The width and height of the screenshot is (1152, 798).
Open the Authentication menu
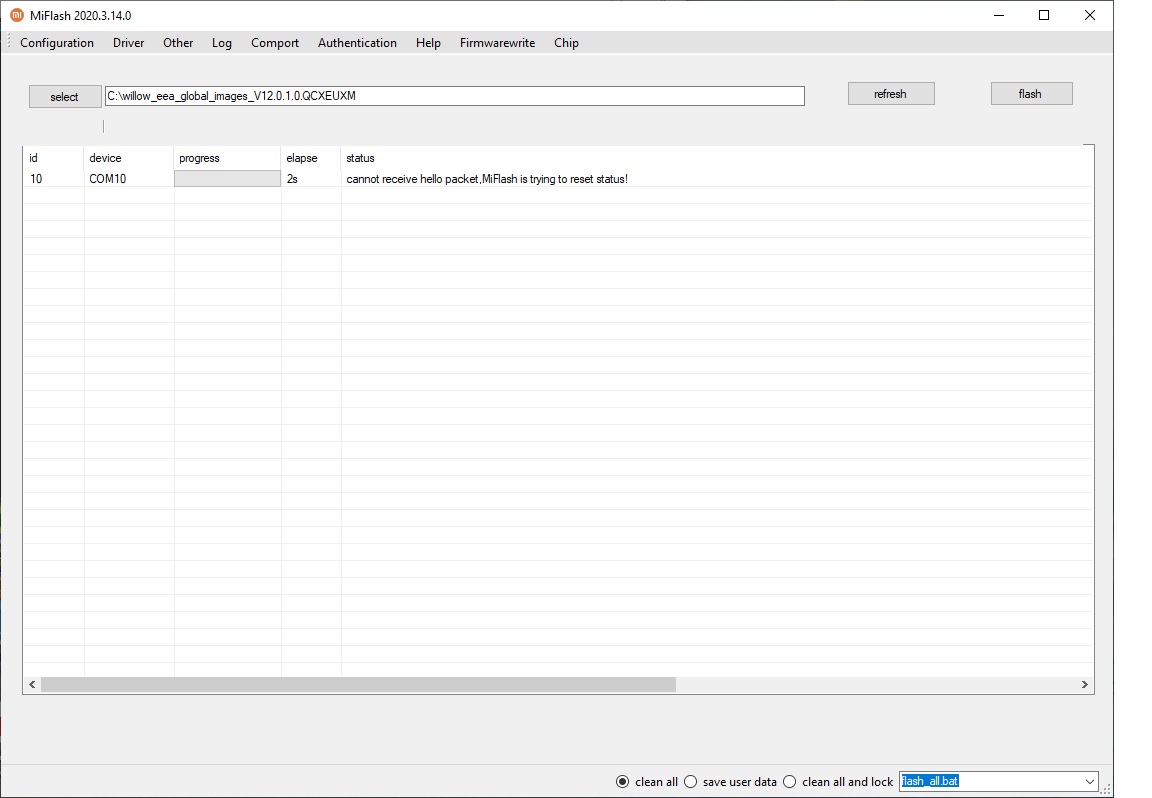(x=357, y=43)
